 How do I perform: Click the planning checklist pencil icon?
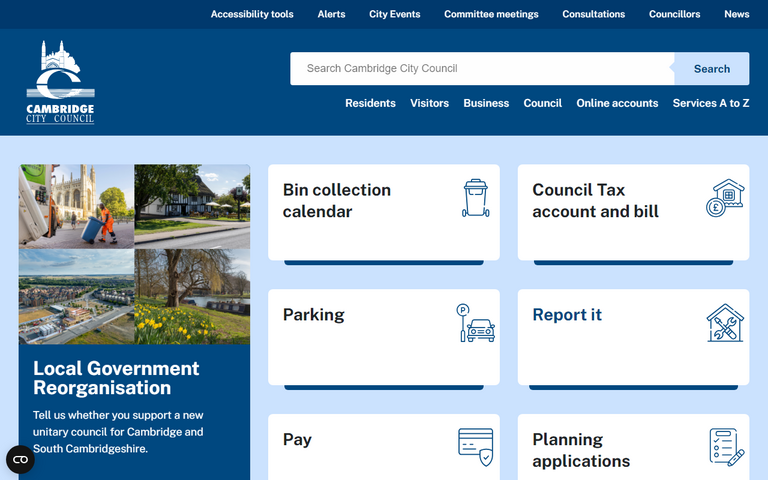pos(726,446)
